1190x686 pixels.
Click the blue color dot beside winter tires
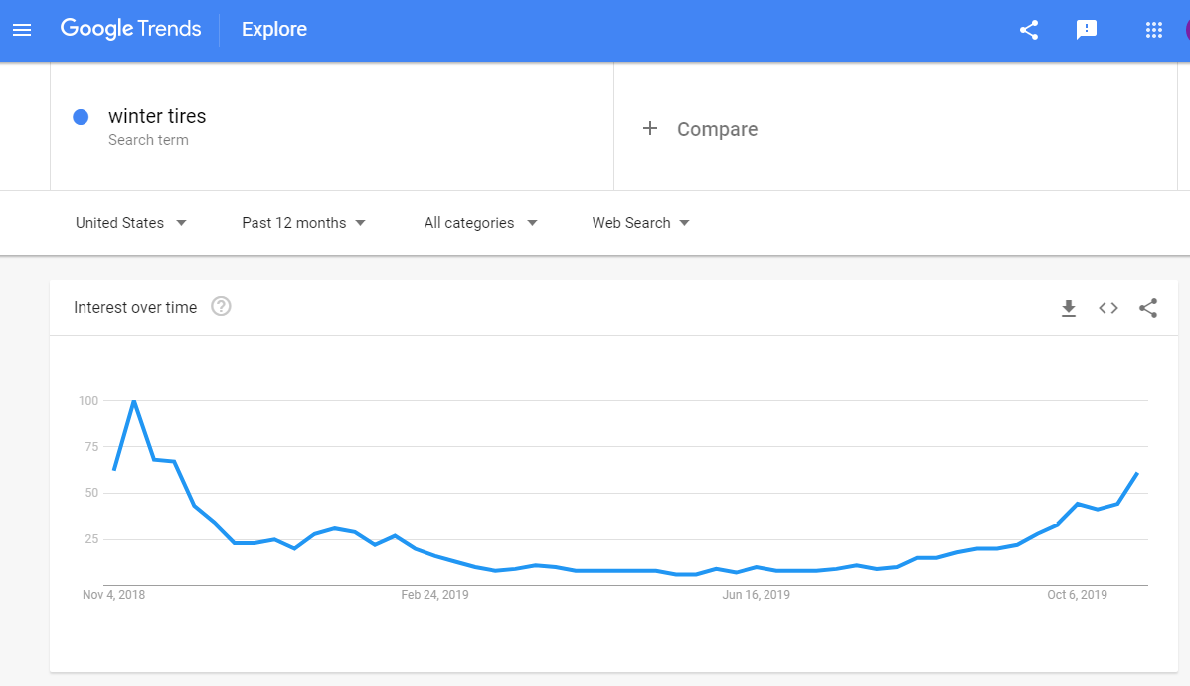80,117
